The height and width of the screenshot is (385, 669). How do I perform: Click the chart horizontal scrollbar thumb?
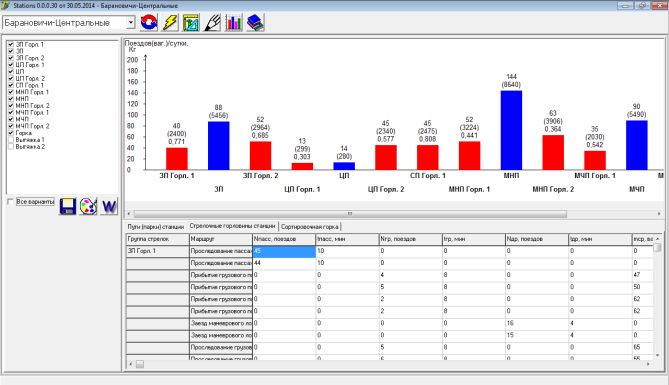coord(350,213)
